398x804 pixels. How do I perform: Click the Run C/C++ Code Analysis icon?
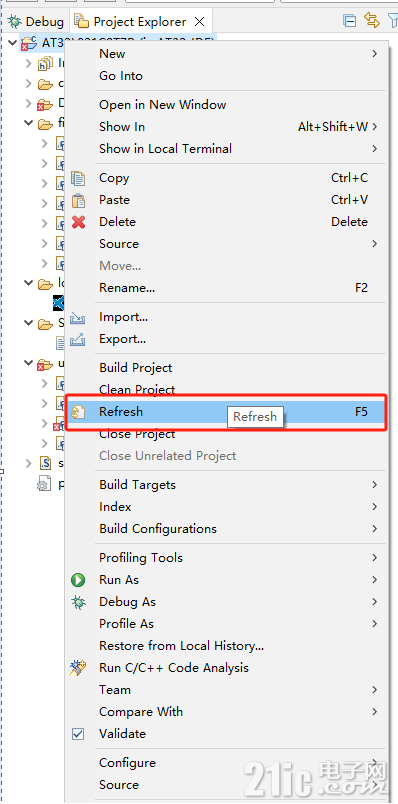78,668
